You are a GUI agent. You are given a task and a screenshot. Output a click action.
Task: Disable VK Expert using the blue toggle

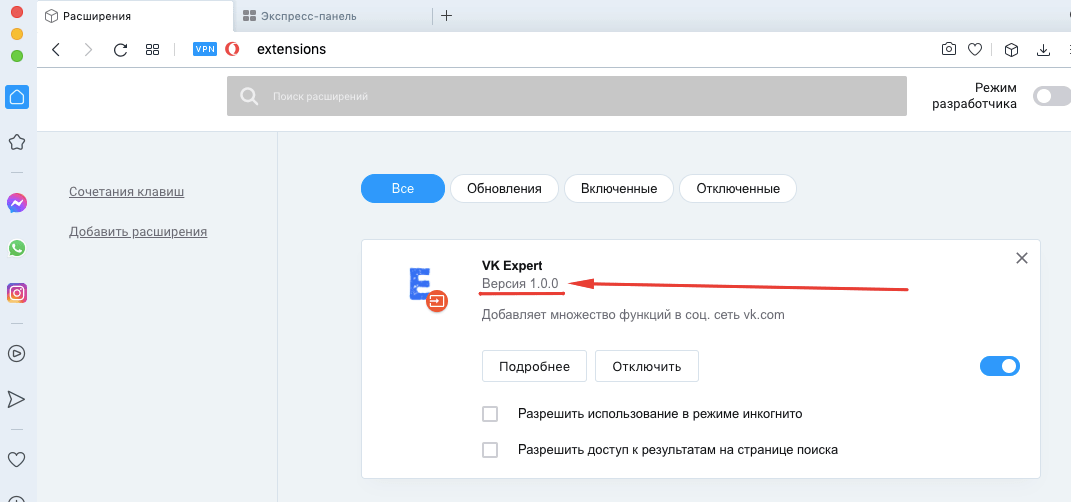[x=1000, y=366]
